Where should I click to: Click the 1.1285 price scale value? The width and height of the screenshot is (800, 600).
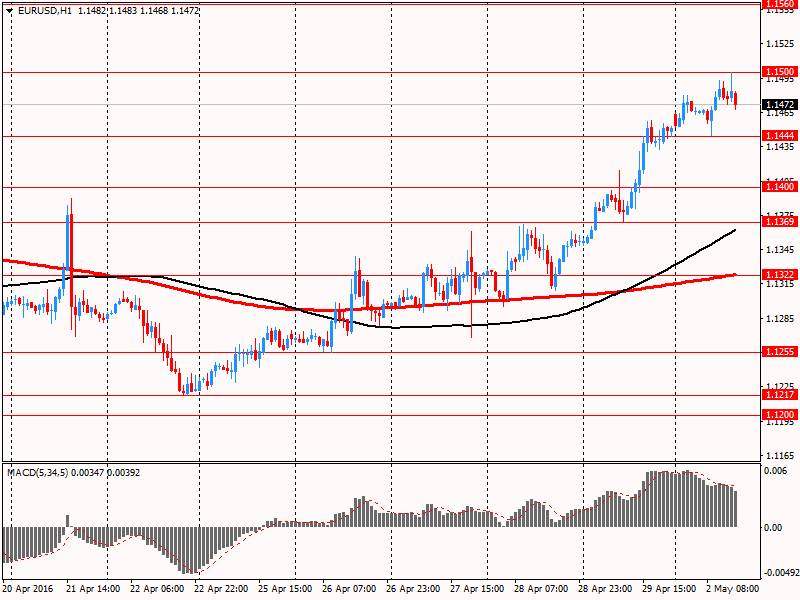click(780, 319)
